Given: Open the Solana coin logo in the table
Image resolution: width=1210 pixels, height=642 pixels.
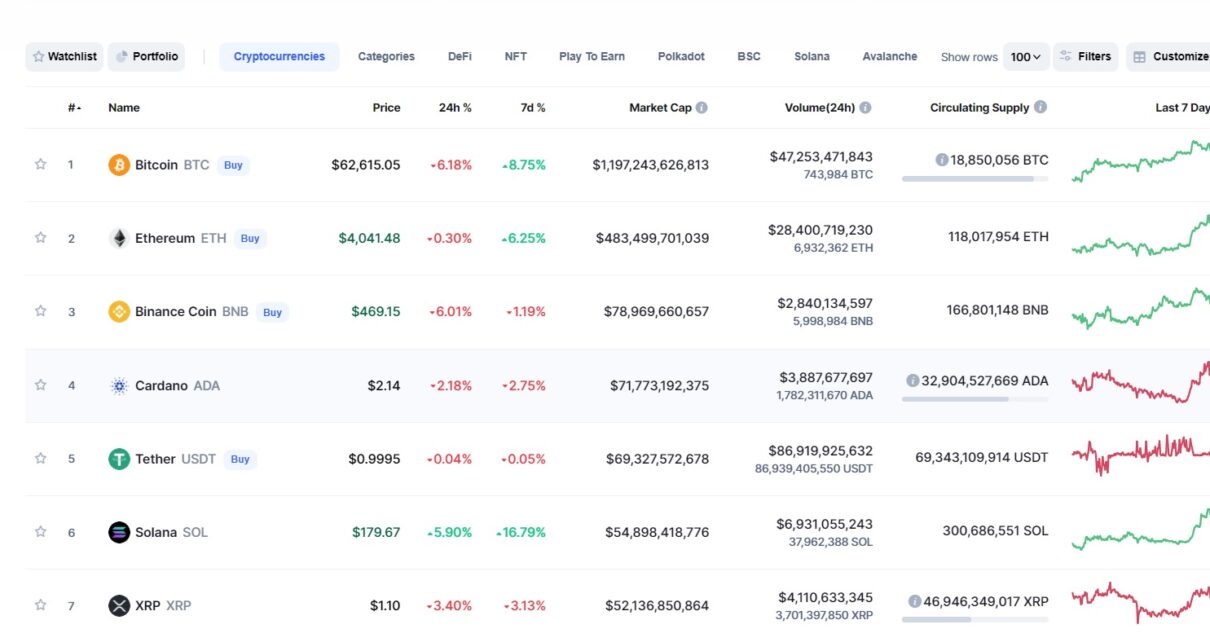Looking at the screenshot, I should tap(119, 532).
